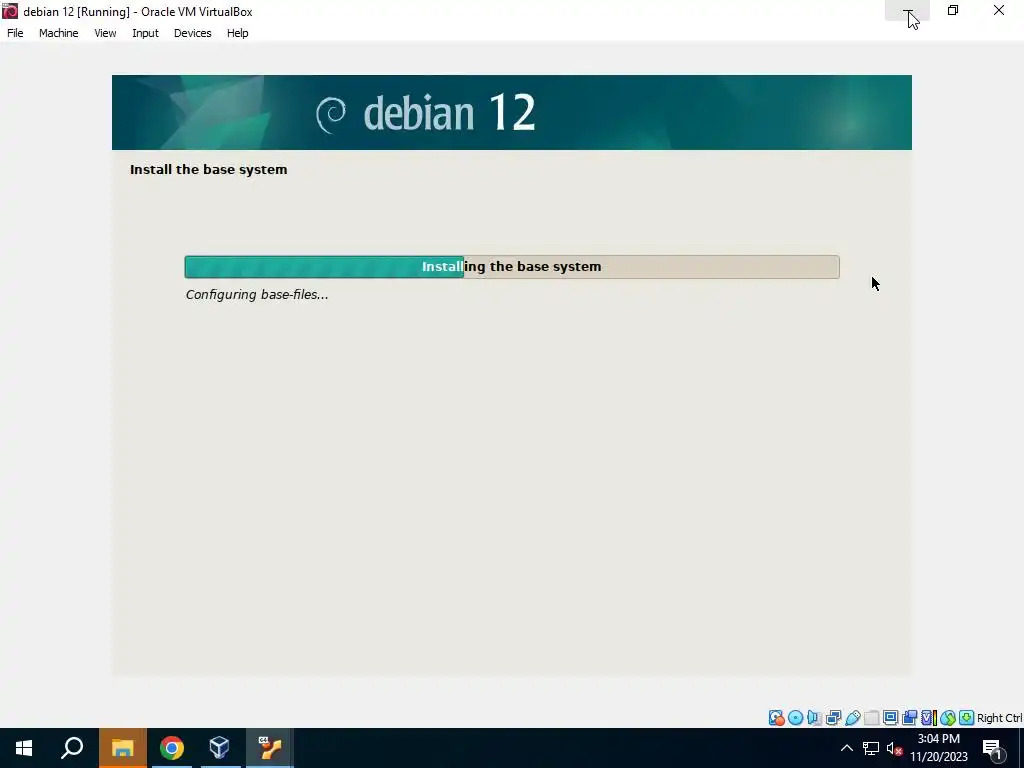Click the muted volume tray icon
The width and height of the screenshot is (1024, 768).
[x=895, y=748]
